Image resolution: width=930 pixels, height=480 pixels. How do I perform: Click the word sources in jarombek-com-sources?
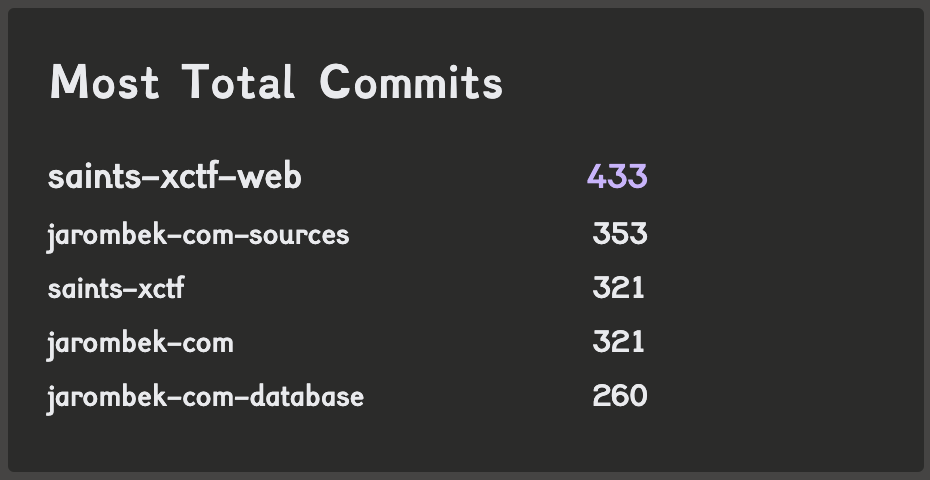pos(299,236)
